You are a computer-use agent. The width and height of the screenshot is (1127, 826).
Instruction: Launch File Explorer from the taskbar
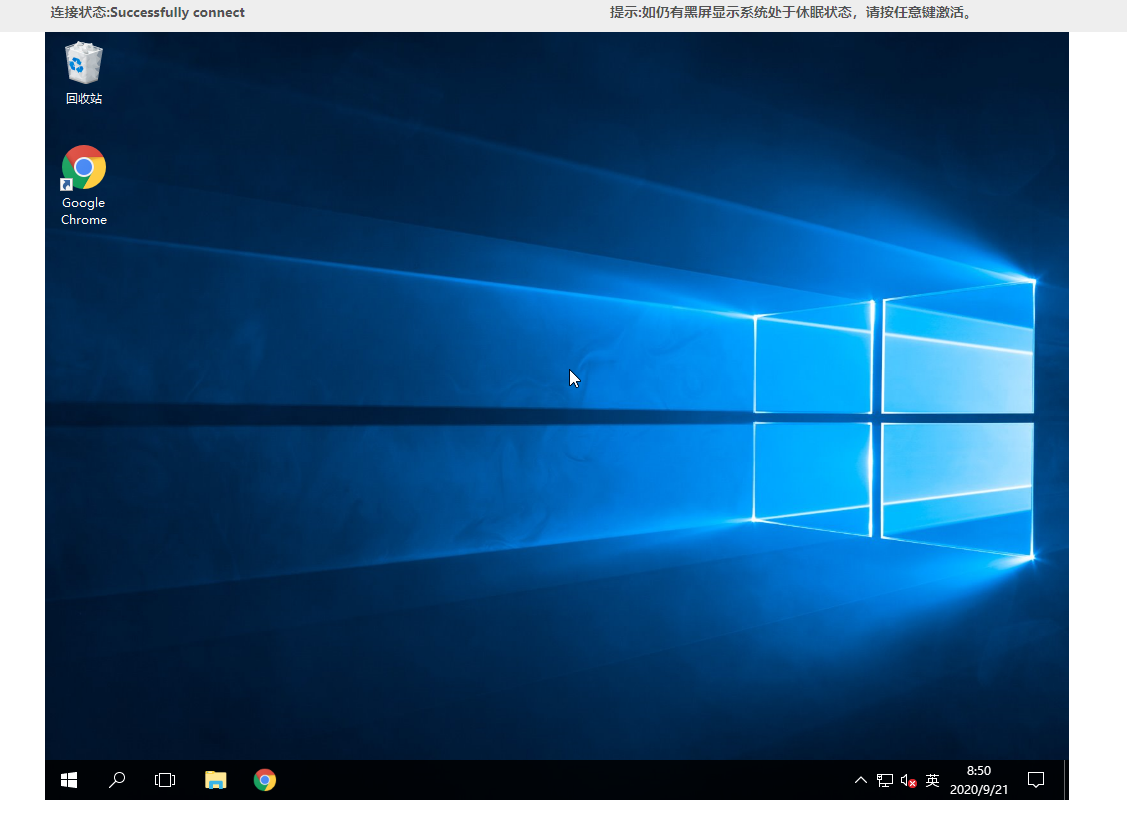[216, 780]
